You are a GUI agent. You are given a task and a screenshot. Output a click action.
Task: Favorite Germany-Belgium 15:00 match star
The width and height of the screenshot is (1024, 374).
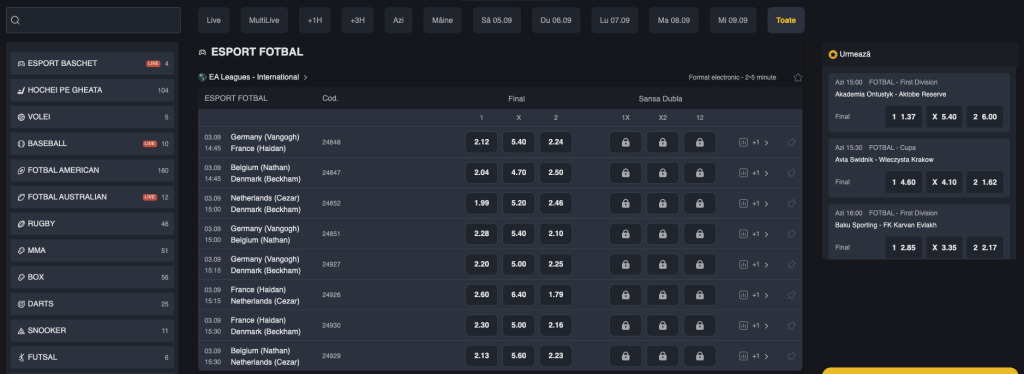791,234
